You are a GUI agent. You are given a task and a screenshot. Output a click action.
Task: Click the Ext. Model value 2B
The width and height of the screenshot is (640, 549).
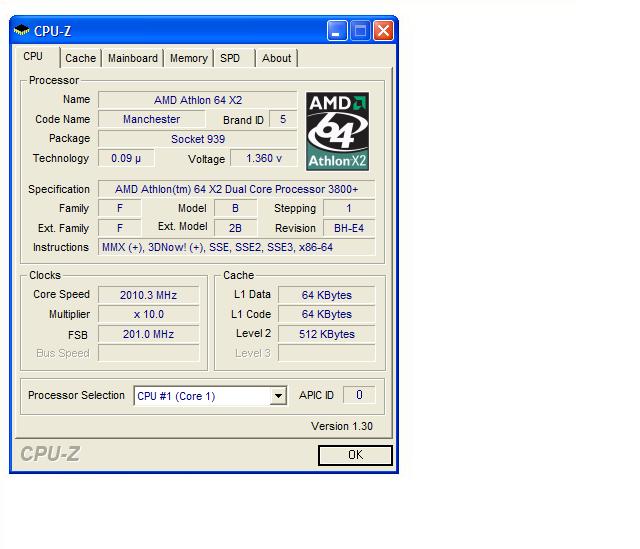point(236,228)
